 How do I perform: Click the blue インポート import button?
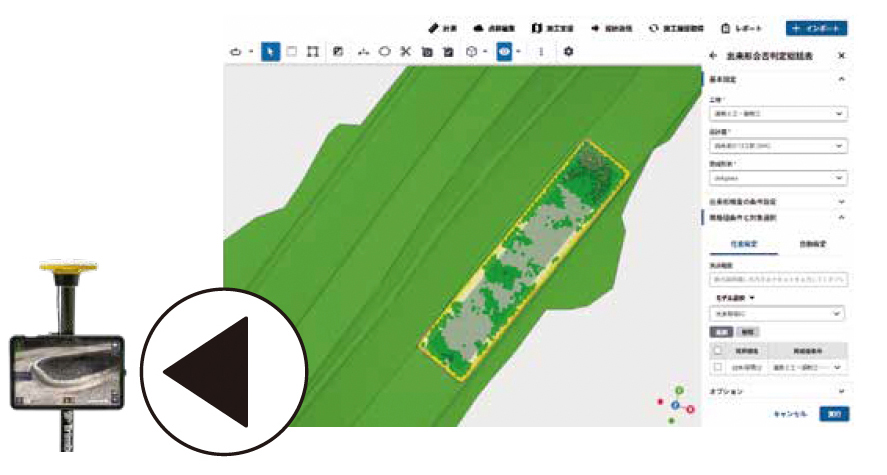pyautogui.click(x=816, y=28)
